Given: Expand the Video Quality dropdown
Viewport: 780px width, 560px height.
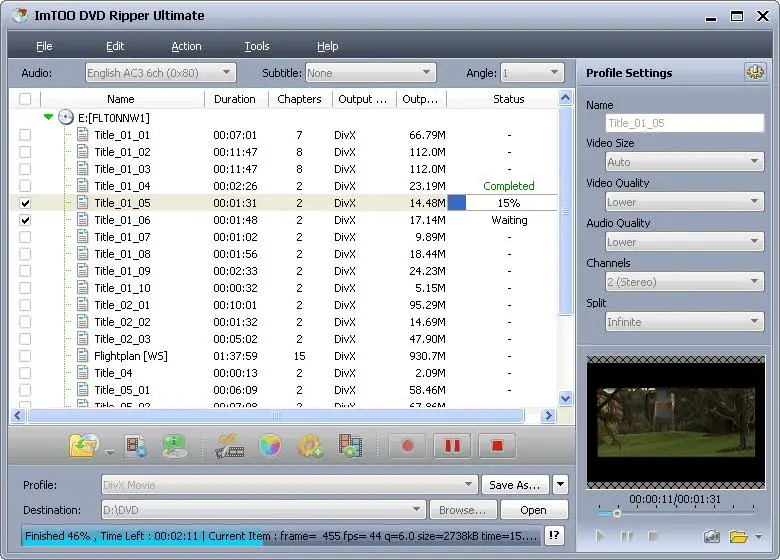Looking at the screenshot, I should coord(684,202).
